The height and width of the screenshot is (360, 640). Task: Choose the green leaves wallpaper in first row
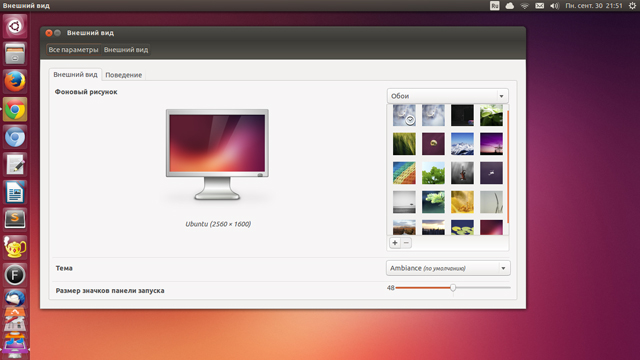491,115
